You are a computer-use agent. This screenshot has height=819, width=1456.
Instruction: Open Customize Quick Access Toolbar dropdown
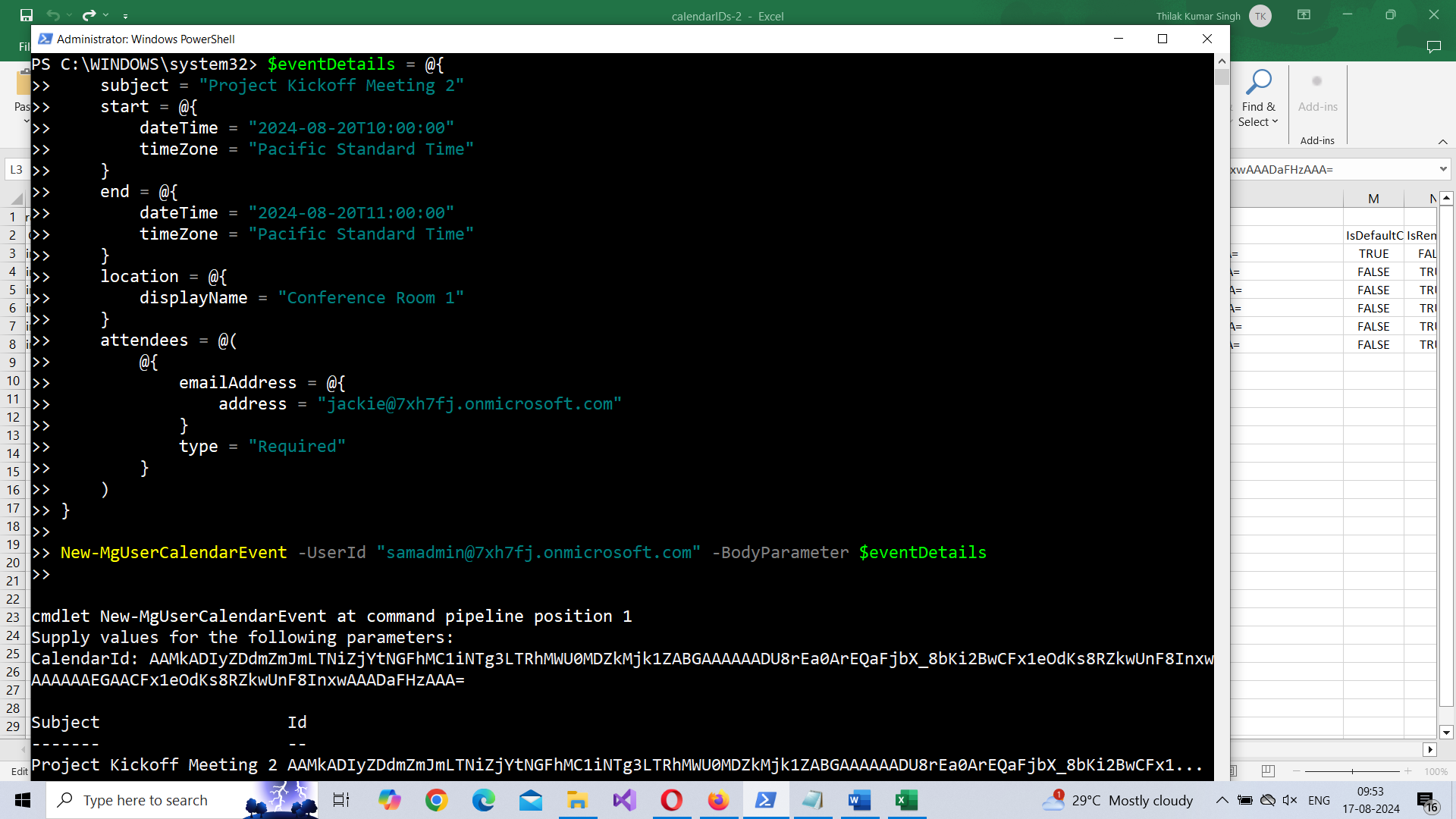point(125,16)
